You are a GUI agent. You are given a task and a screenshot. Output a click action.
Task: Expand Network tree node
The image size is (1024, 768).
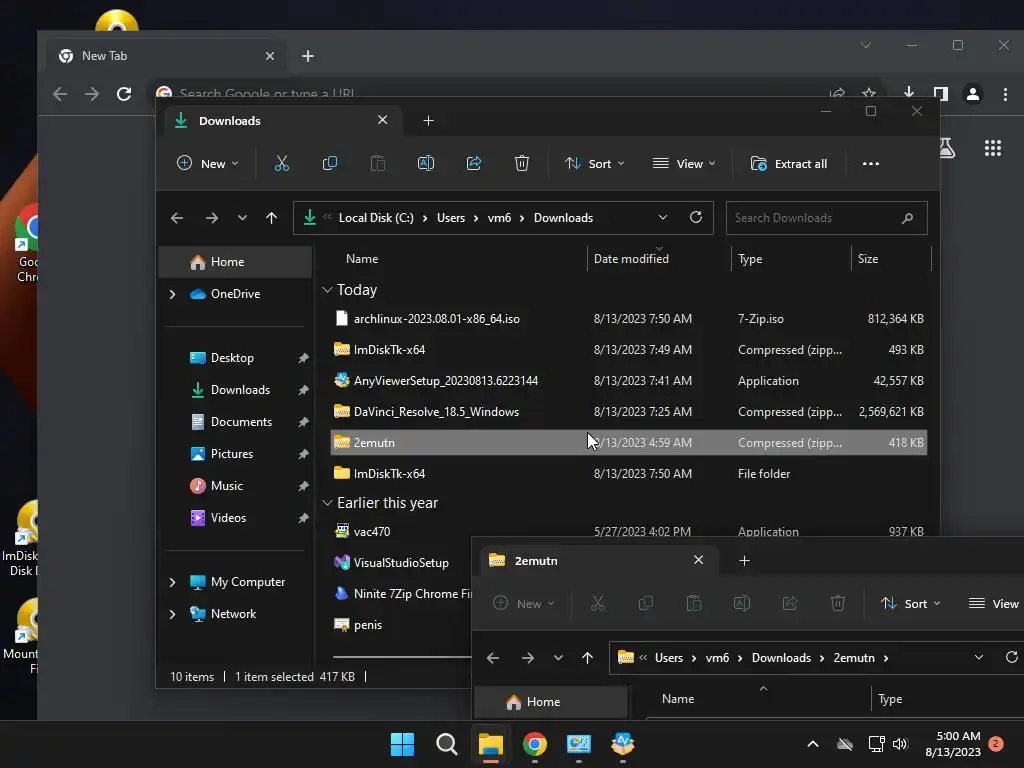(x=172, y=614)
